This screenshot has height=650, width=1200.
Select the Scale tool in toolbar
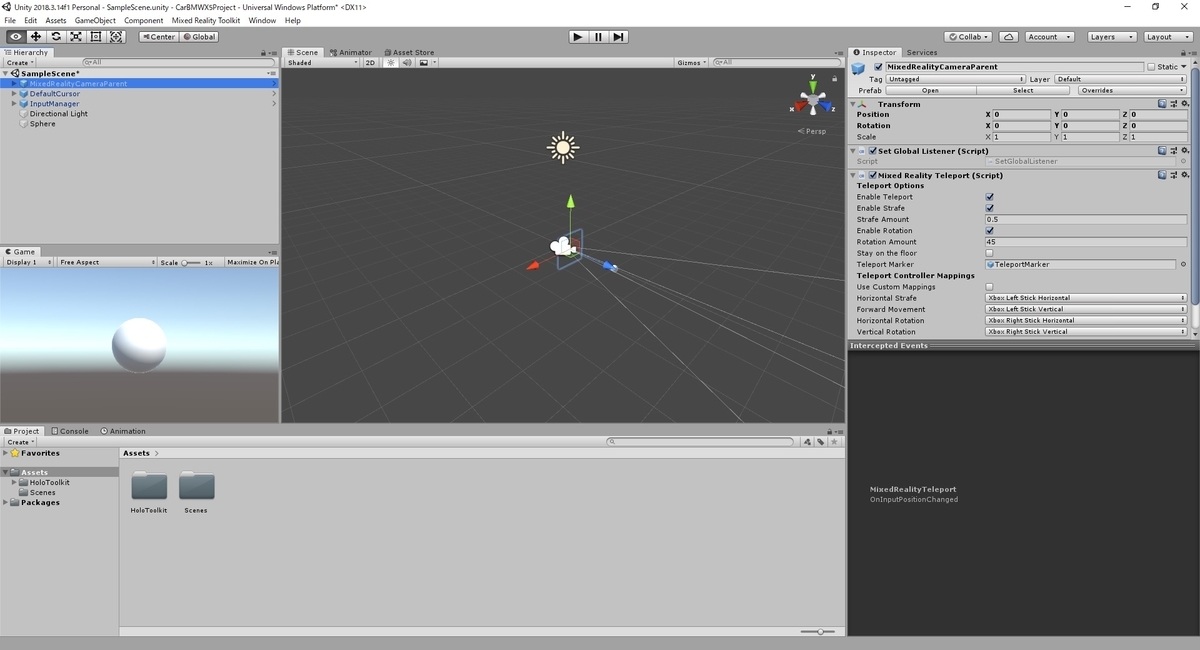coord(76,36)
